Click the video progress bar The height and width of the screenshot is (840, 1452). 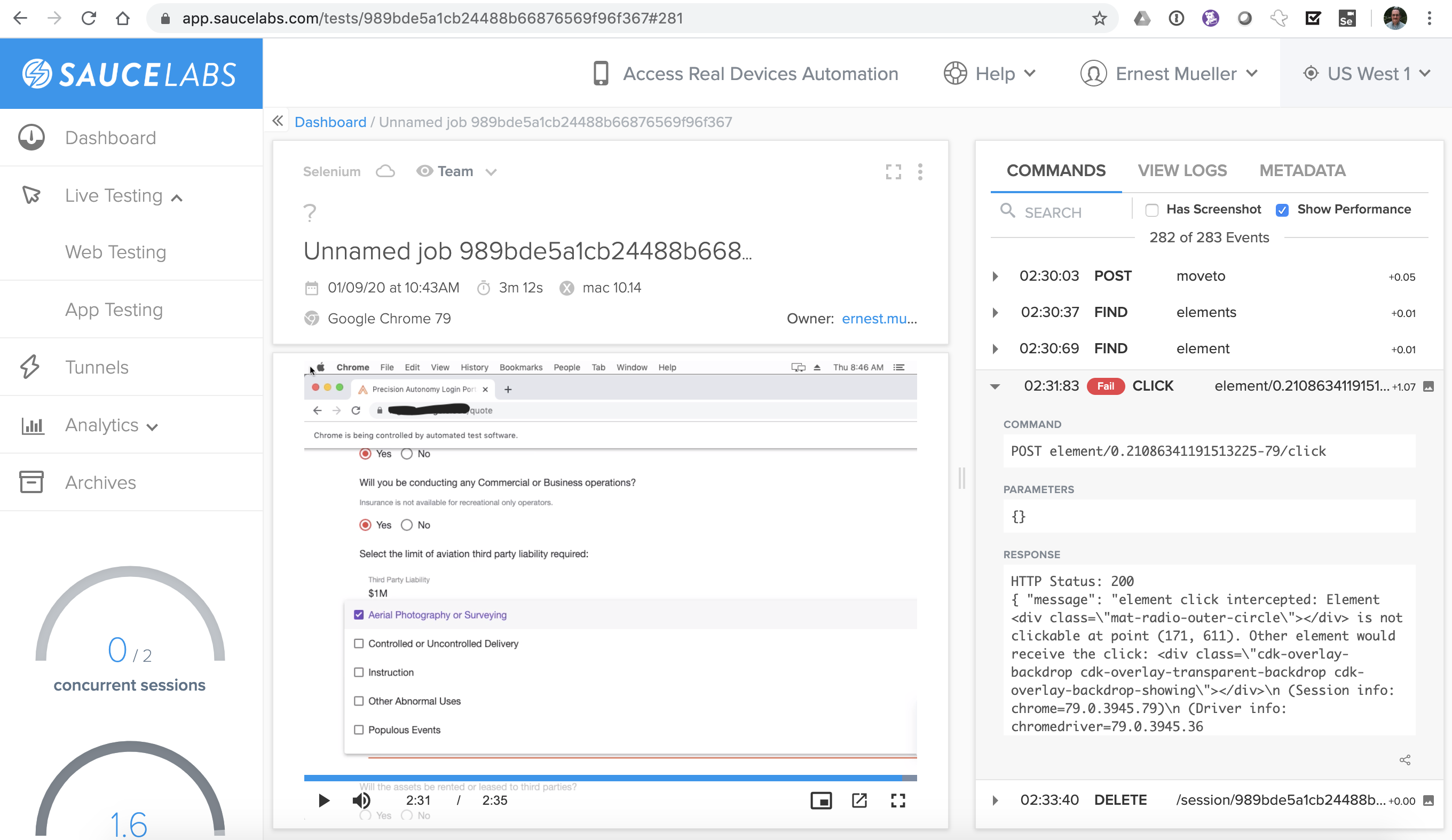(x=610, y=778)
